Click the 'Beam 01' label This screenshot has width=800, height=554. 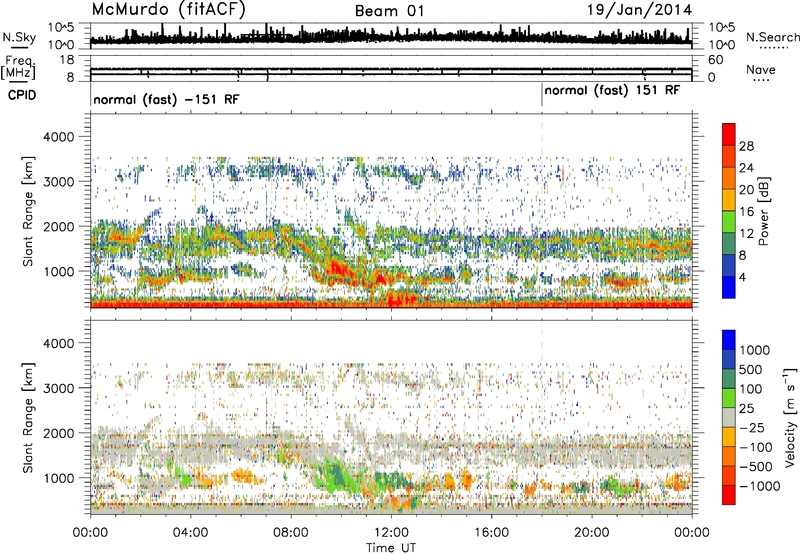tap(389, 11)
